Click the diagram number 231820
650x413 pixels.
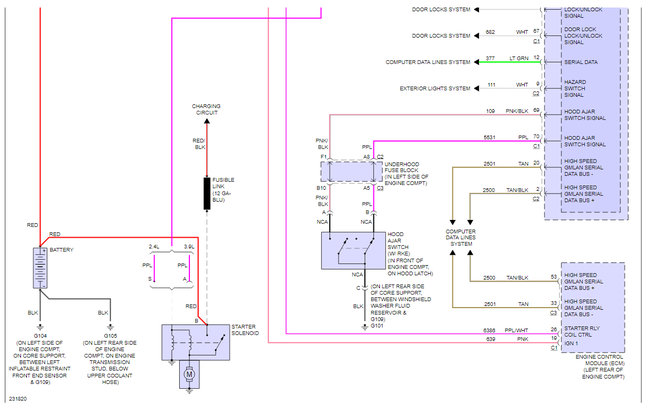[18, 399]
